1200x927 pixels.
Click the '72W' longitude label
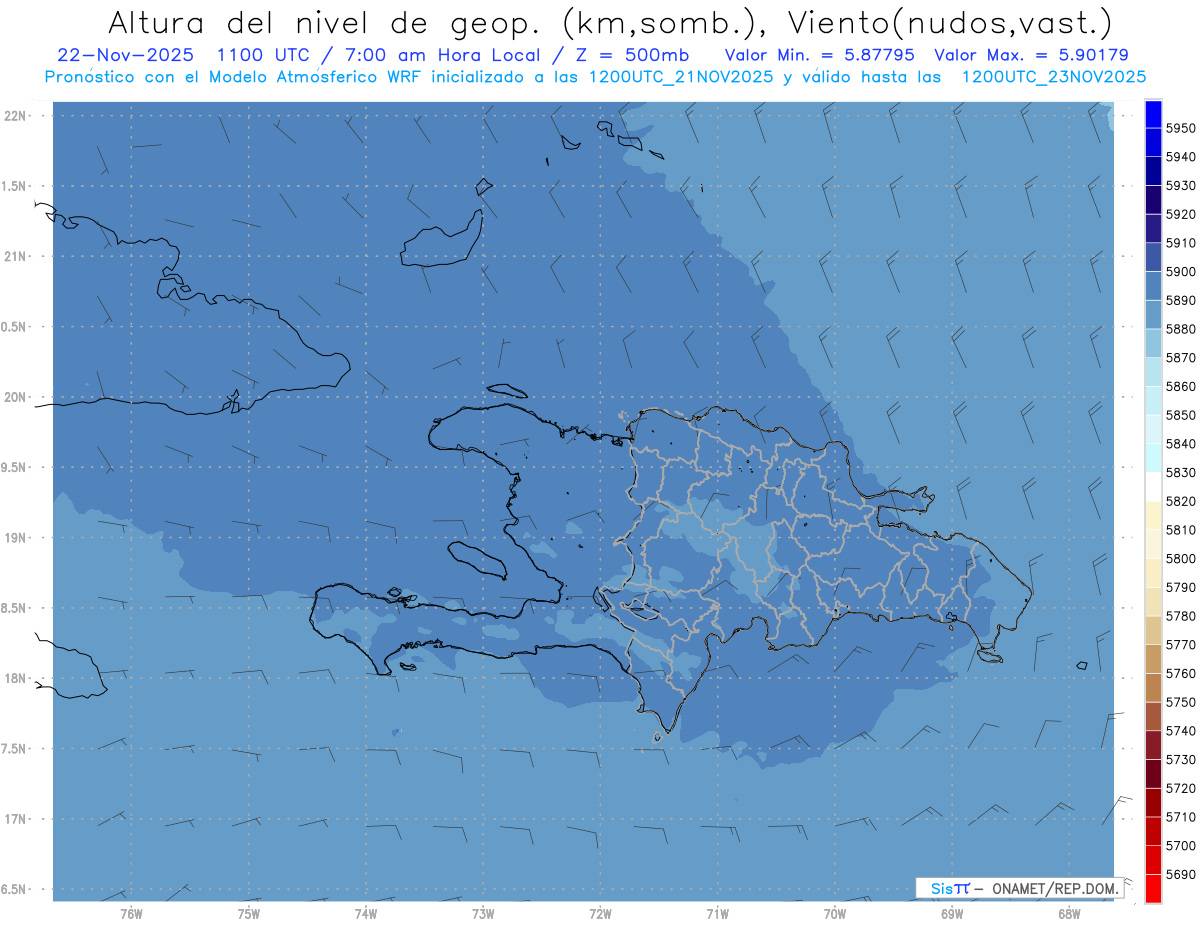click(x=600, y=912)
